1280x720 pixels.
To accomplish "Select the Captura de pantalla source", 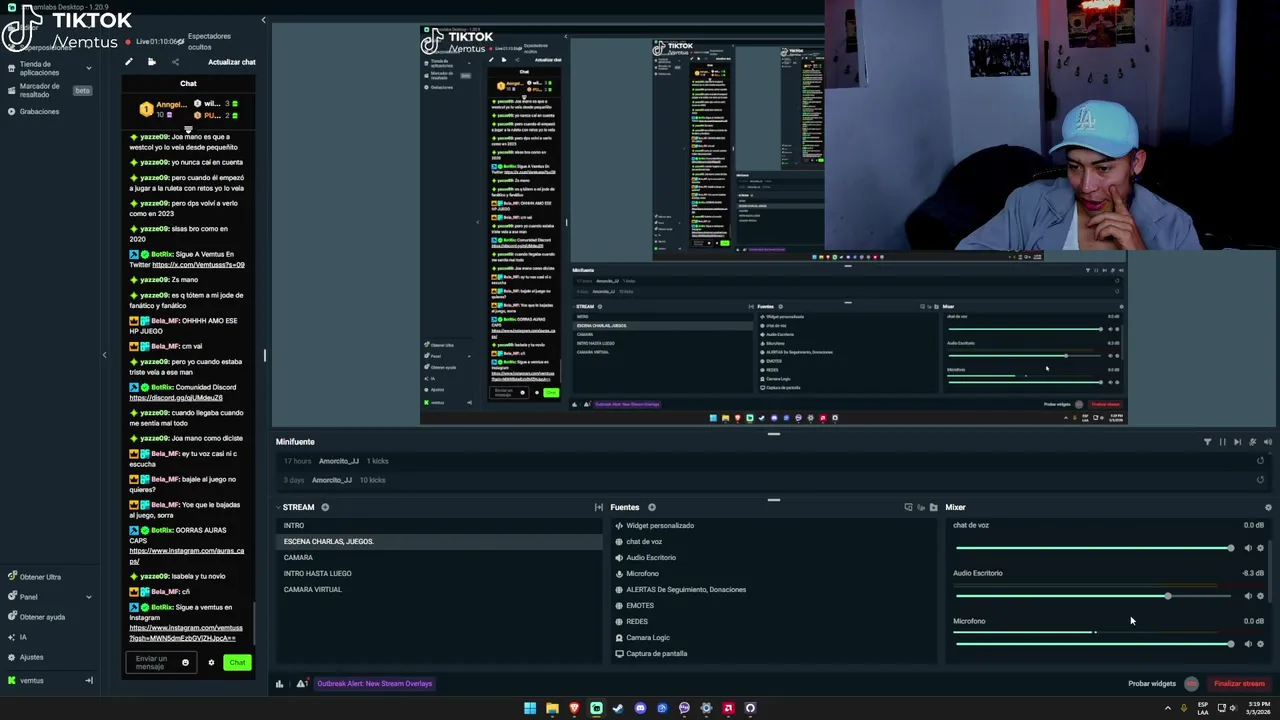I will 775,654.
